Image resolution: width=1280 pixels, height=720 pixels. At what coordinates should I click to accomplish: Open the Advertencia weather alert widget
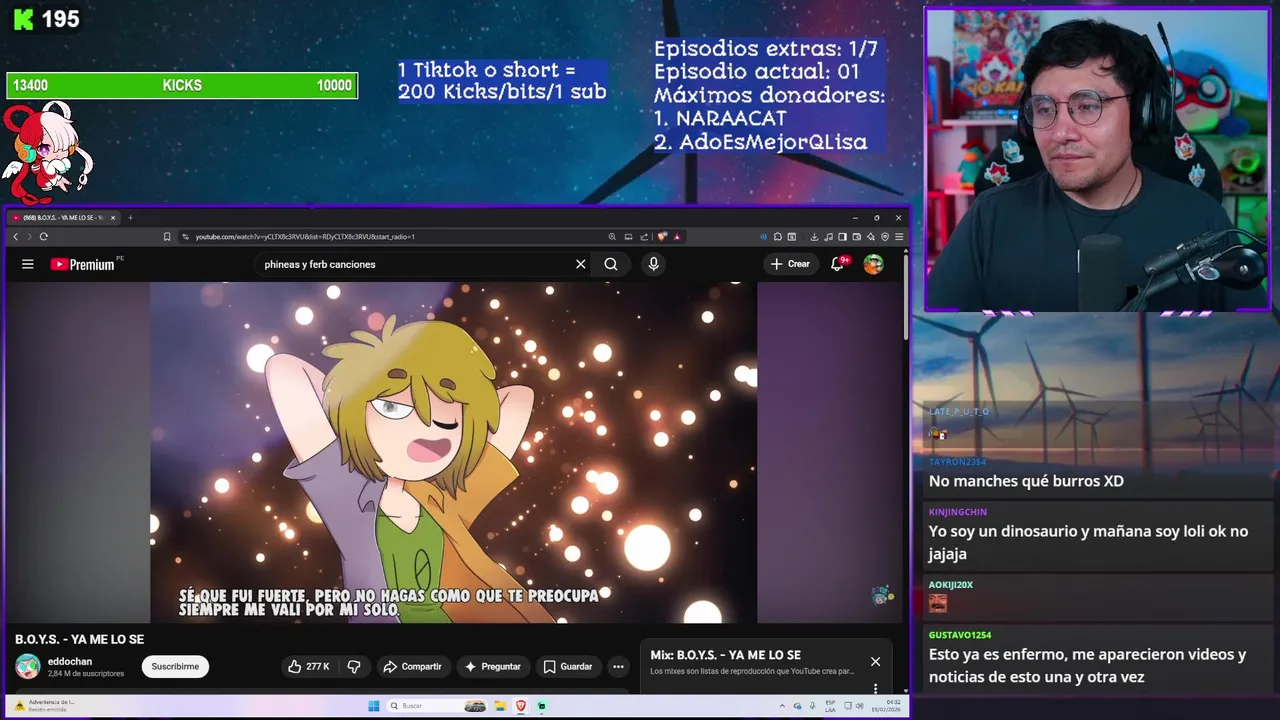pos(45,706)
